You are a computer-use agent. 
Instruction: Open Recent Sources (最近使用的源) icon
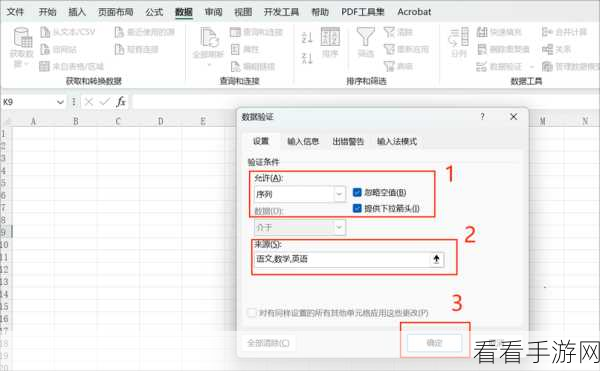click(x=119, y=32)
